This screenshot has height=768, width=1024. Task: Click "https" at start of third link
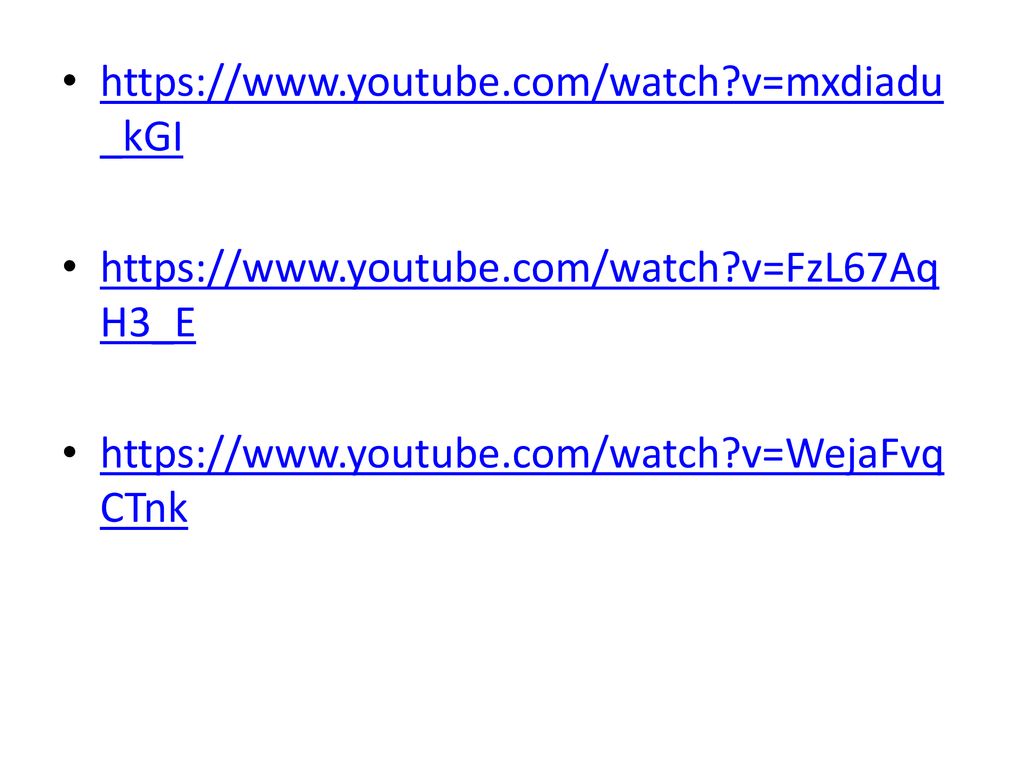[x=148, y=456]
